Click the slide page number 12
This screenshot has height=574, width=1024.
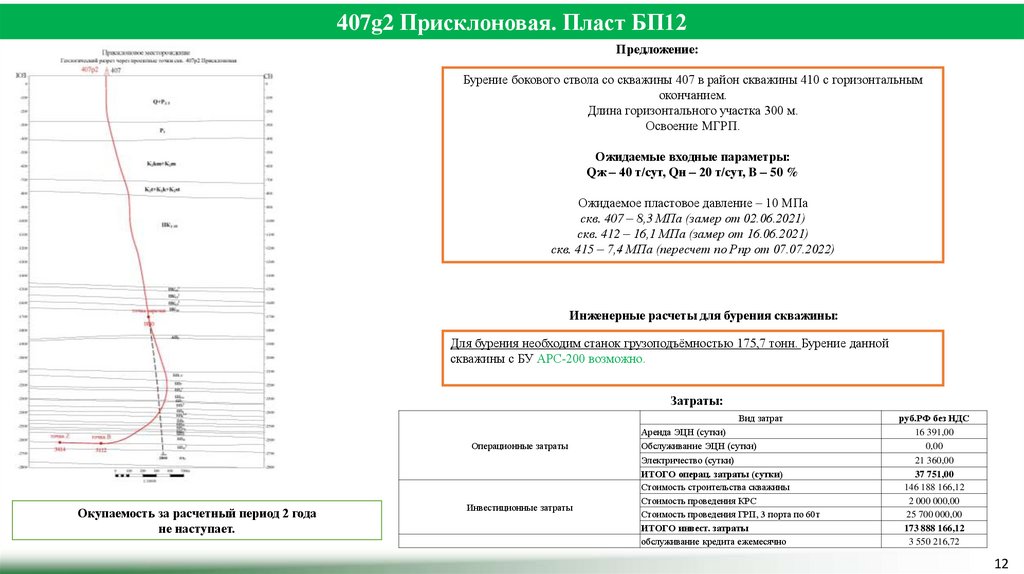pos(1001,563)
